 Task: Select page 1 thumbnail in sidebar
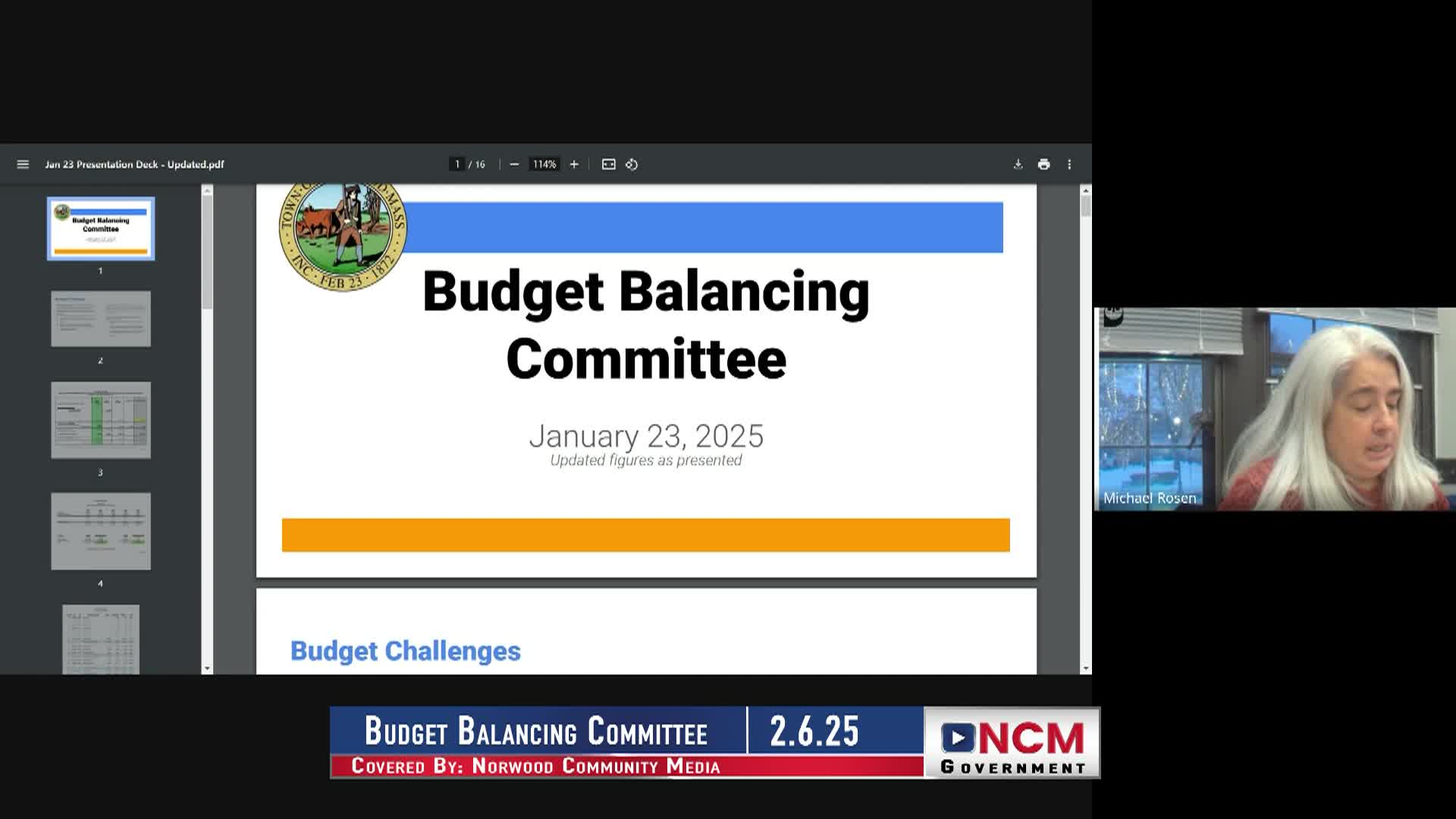click(x=101, y=229)
